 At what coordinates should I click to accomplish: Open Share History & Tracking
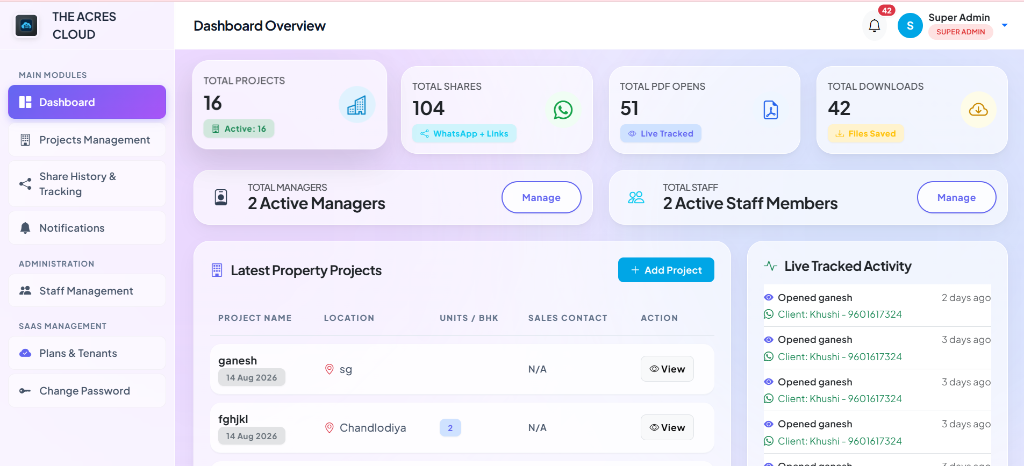pyautogui.click(x=87, y=184)
